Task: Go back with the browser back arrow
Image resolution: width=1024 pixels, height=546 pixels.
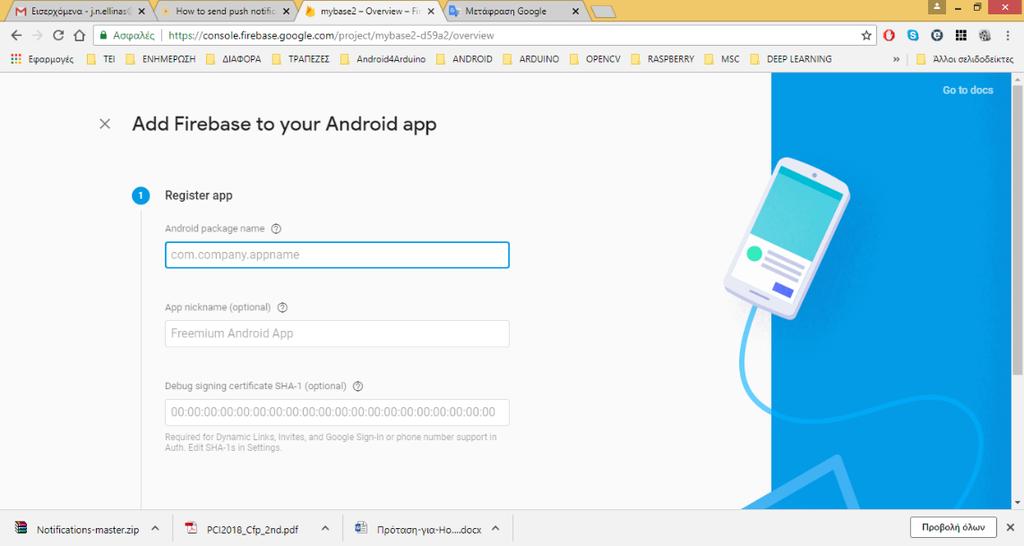Action: pos(16,35)
